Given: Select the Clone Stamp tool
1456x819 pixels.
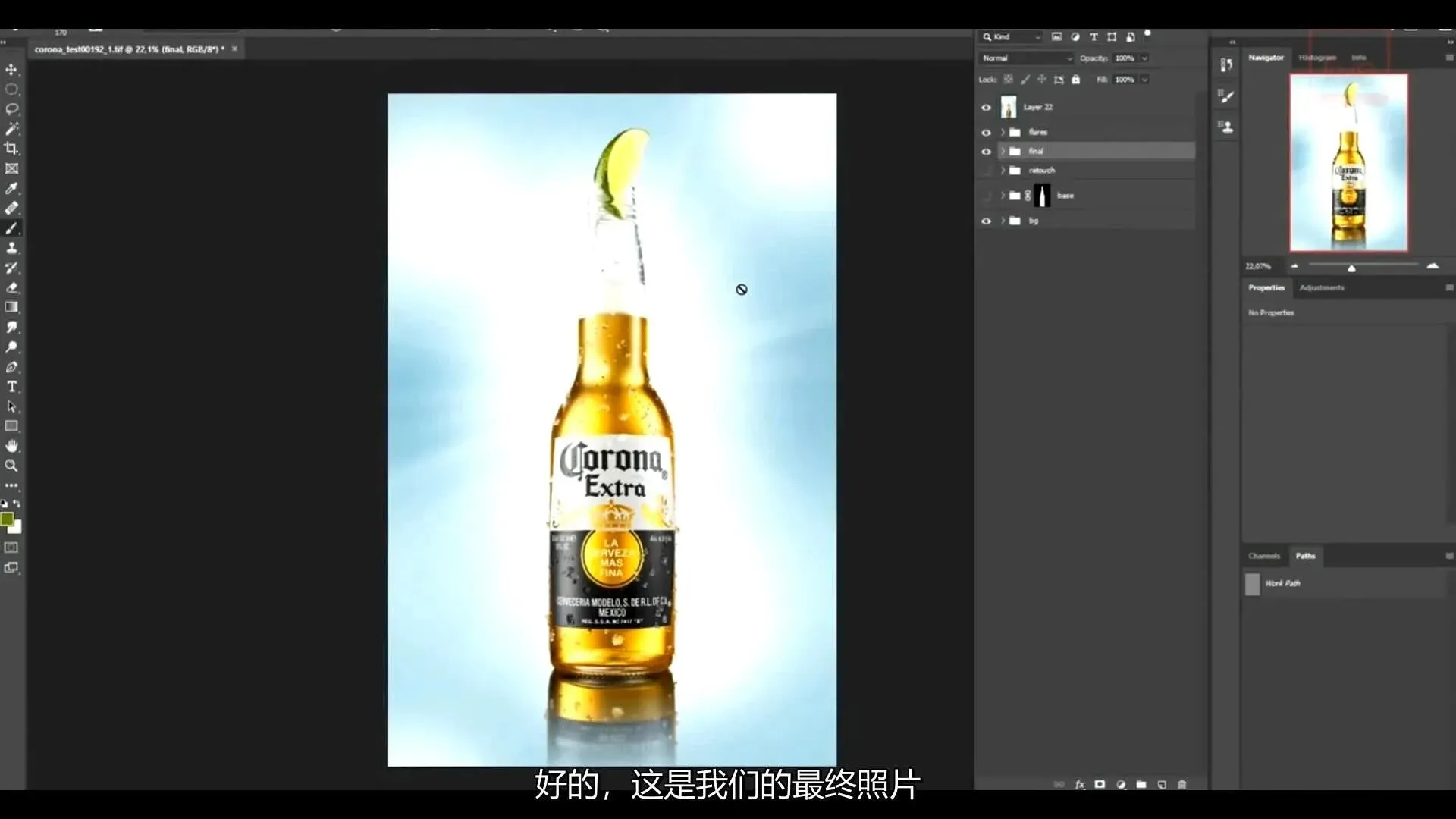Looking at the screenshot, I should [11, 248].
